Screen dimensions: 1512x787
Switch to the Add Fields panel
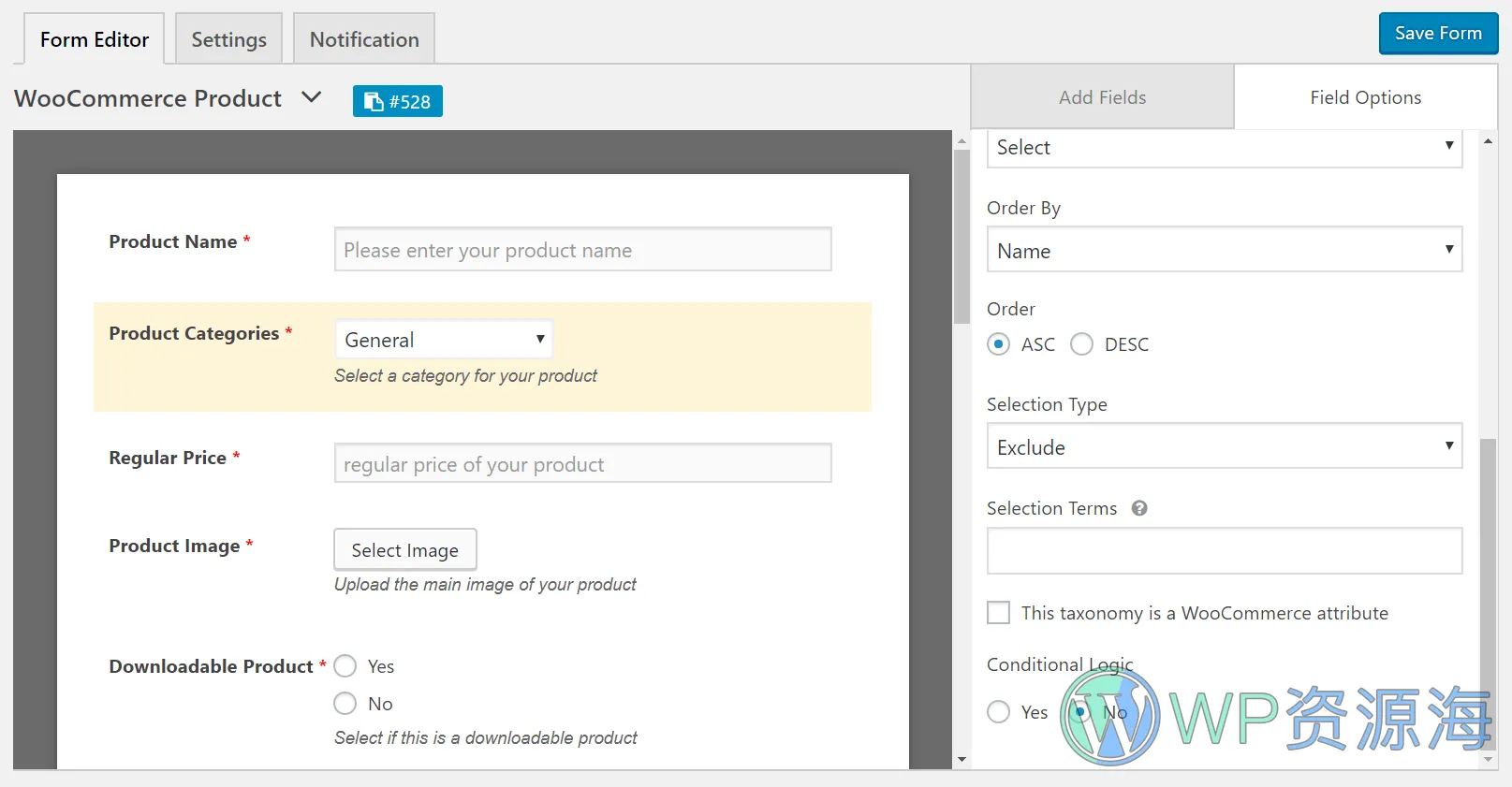1102,96
